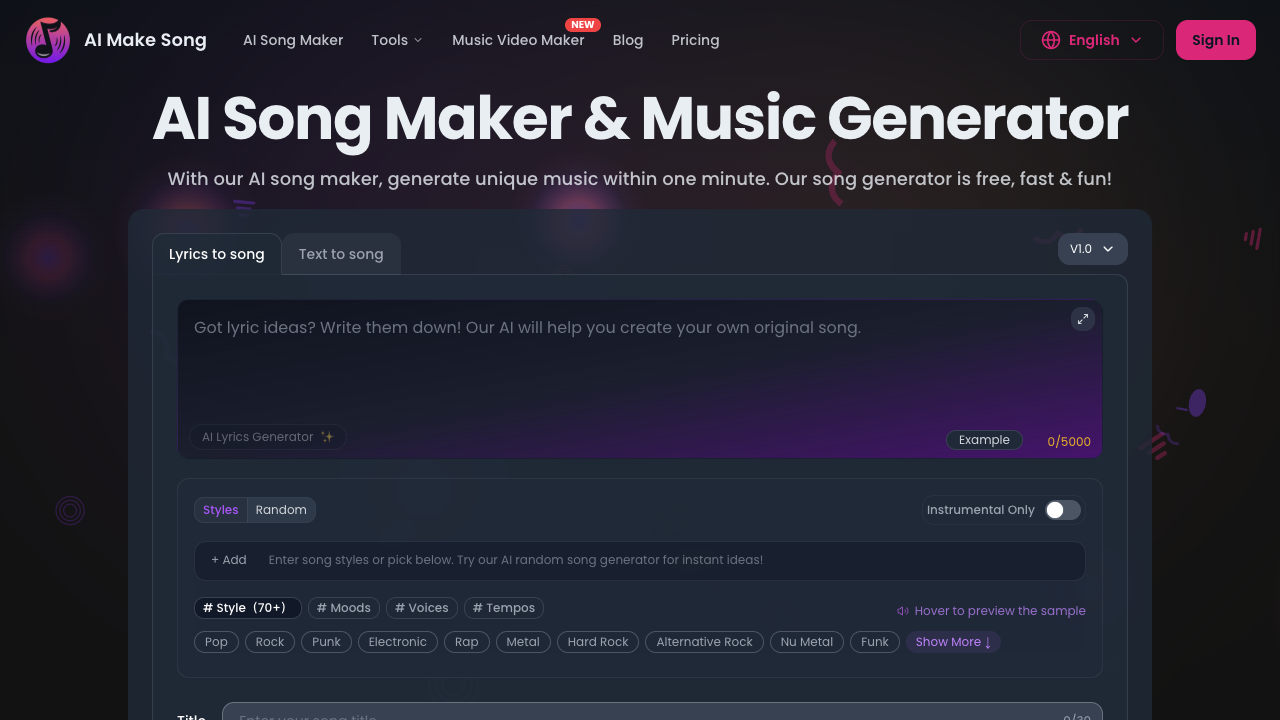
Task: Open the # Moods tag category
Action: (x=343, y=608)
